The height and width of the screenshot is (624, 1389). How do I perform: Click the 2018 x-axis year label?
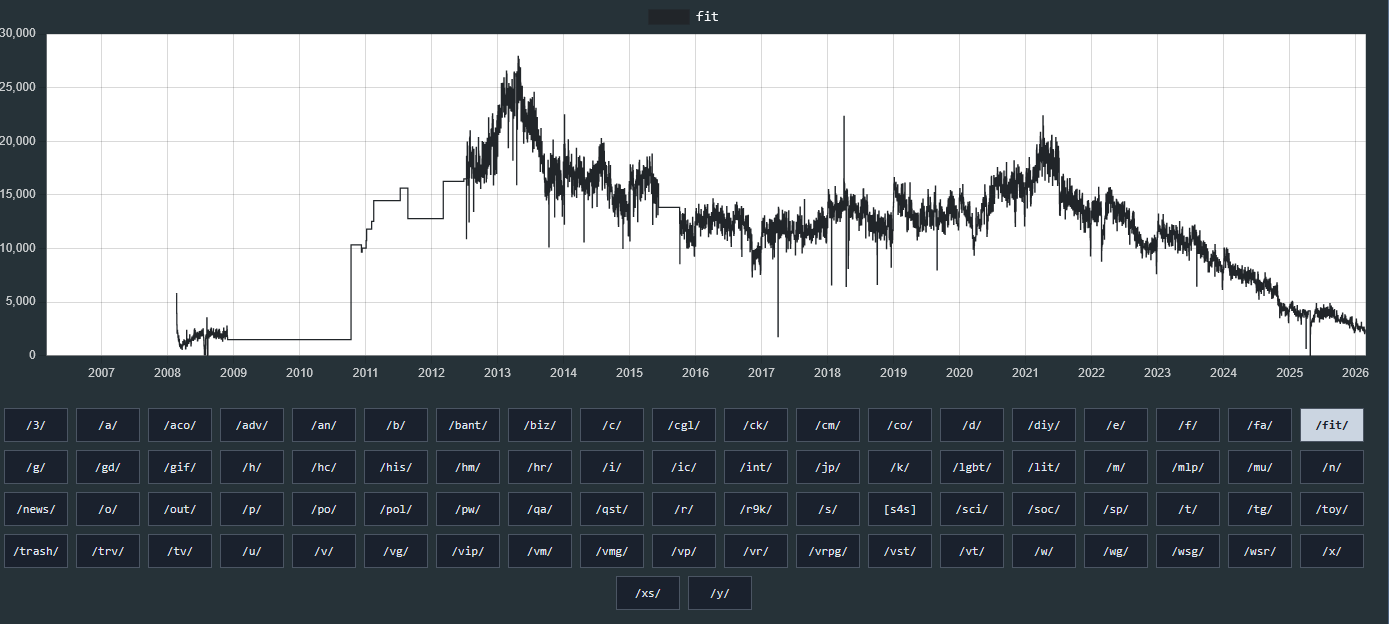827,373
